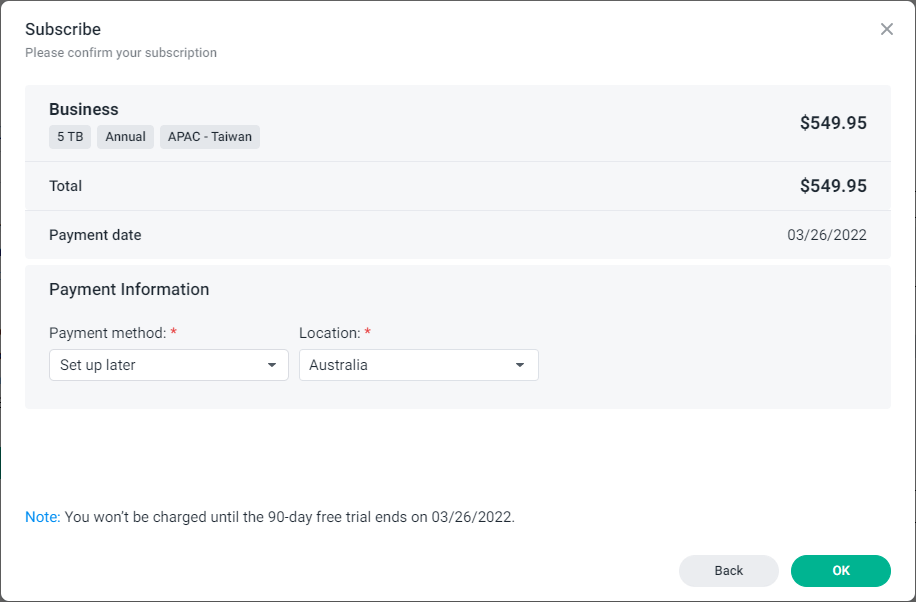Image resolution: width=916 pixels, height=602 pixels.
Task: Click the APAC - Taiwan region tag
Action: [x=210, y=137]
